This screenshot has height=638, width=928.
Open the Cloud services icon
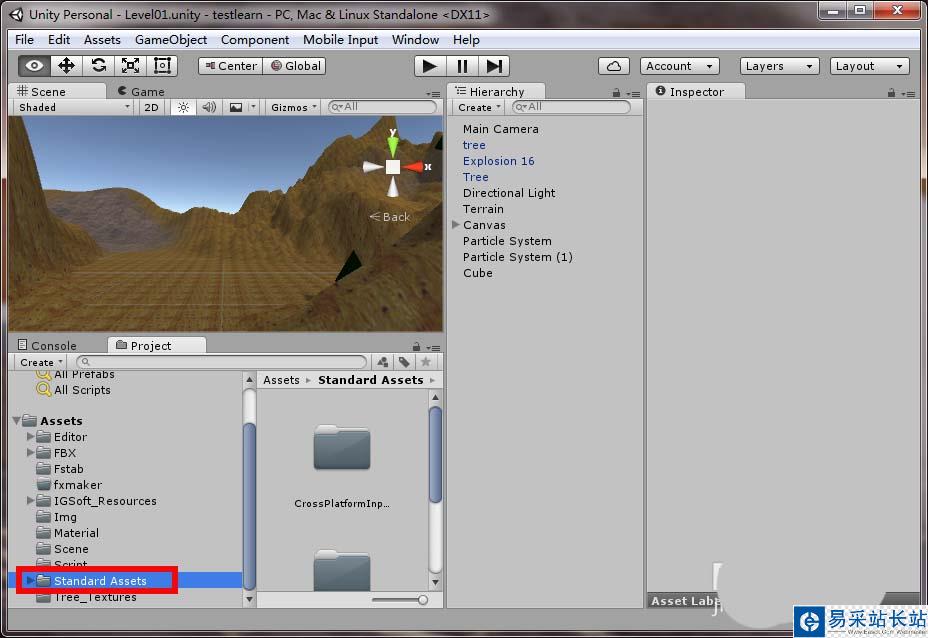coord(614,66)
